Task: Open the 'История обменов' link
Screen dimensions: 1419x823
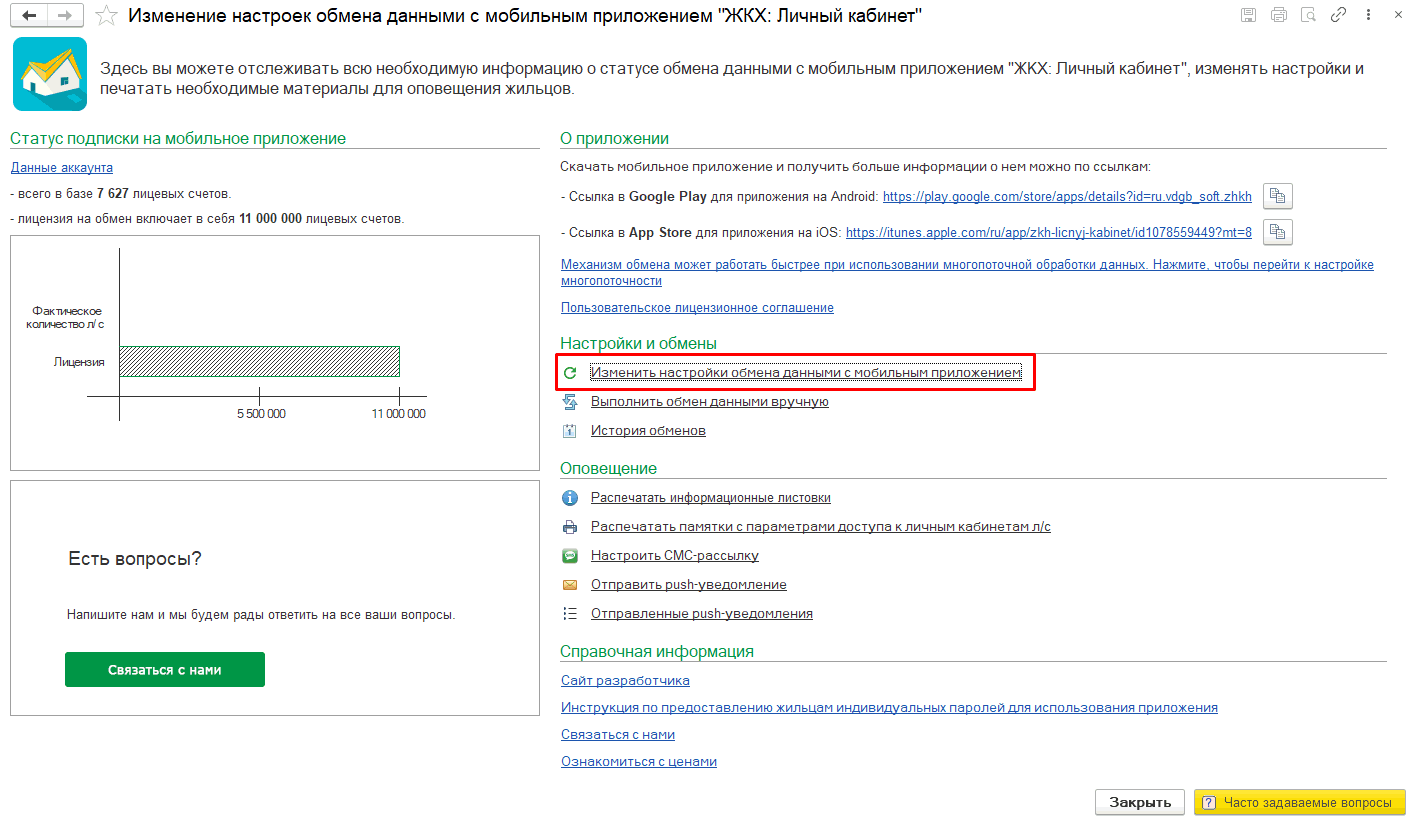Action: [x=648, y=431]
